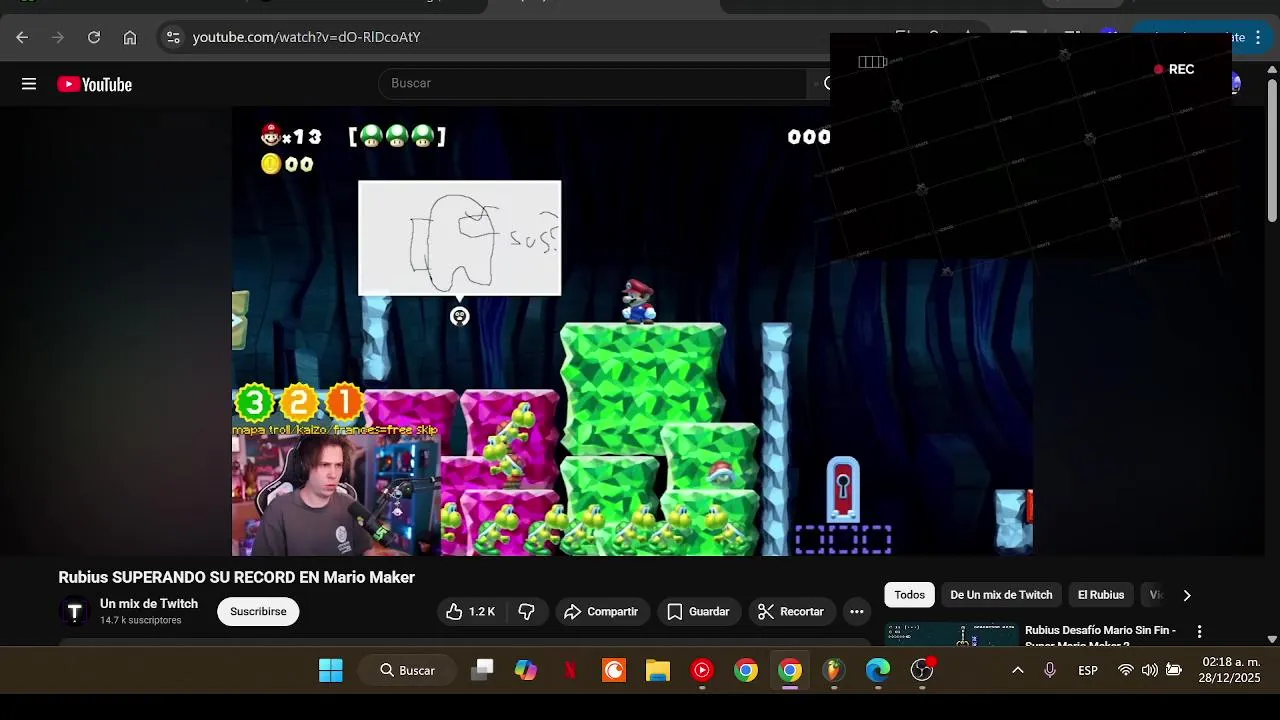The image size is (1280, 720).
Task: Open the Rubius Desafío Mario Sin Fin title link
Action: pos(1100,636)
